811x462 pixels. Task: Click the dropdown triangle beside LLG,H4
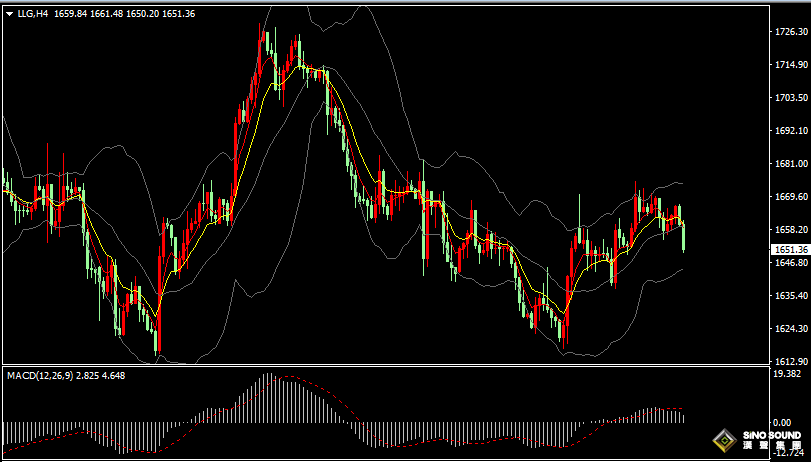(9, 14)
